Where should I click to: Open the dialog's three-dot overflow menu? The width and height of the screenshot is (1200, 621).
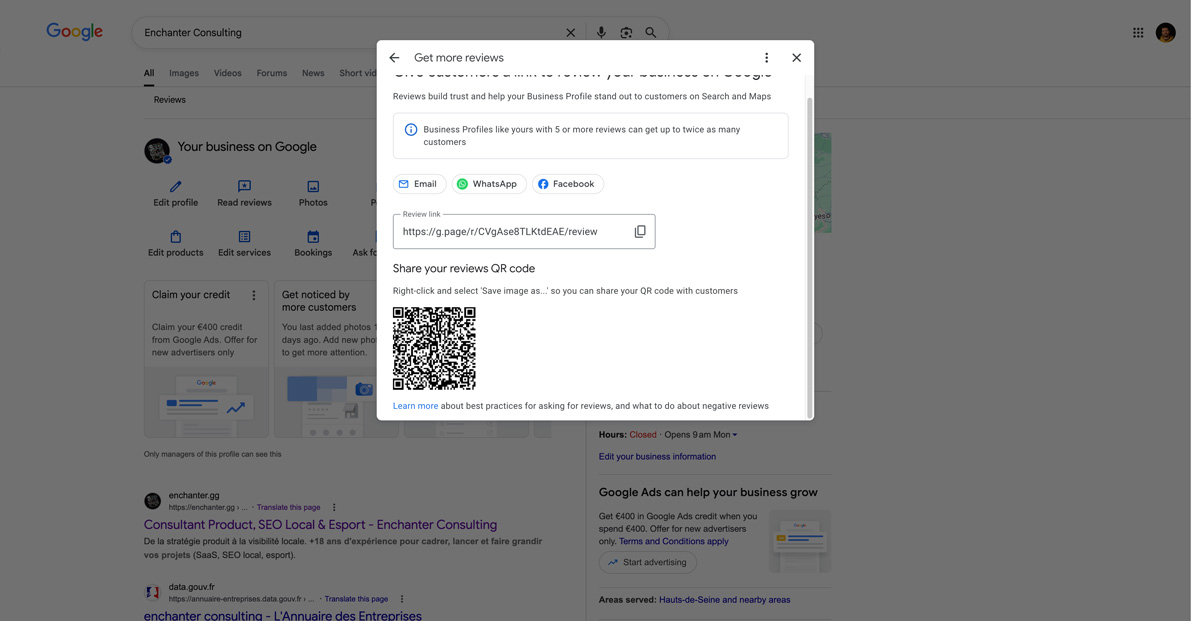point(765,57)
